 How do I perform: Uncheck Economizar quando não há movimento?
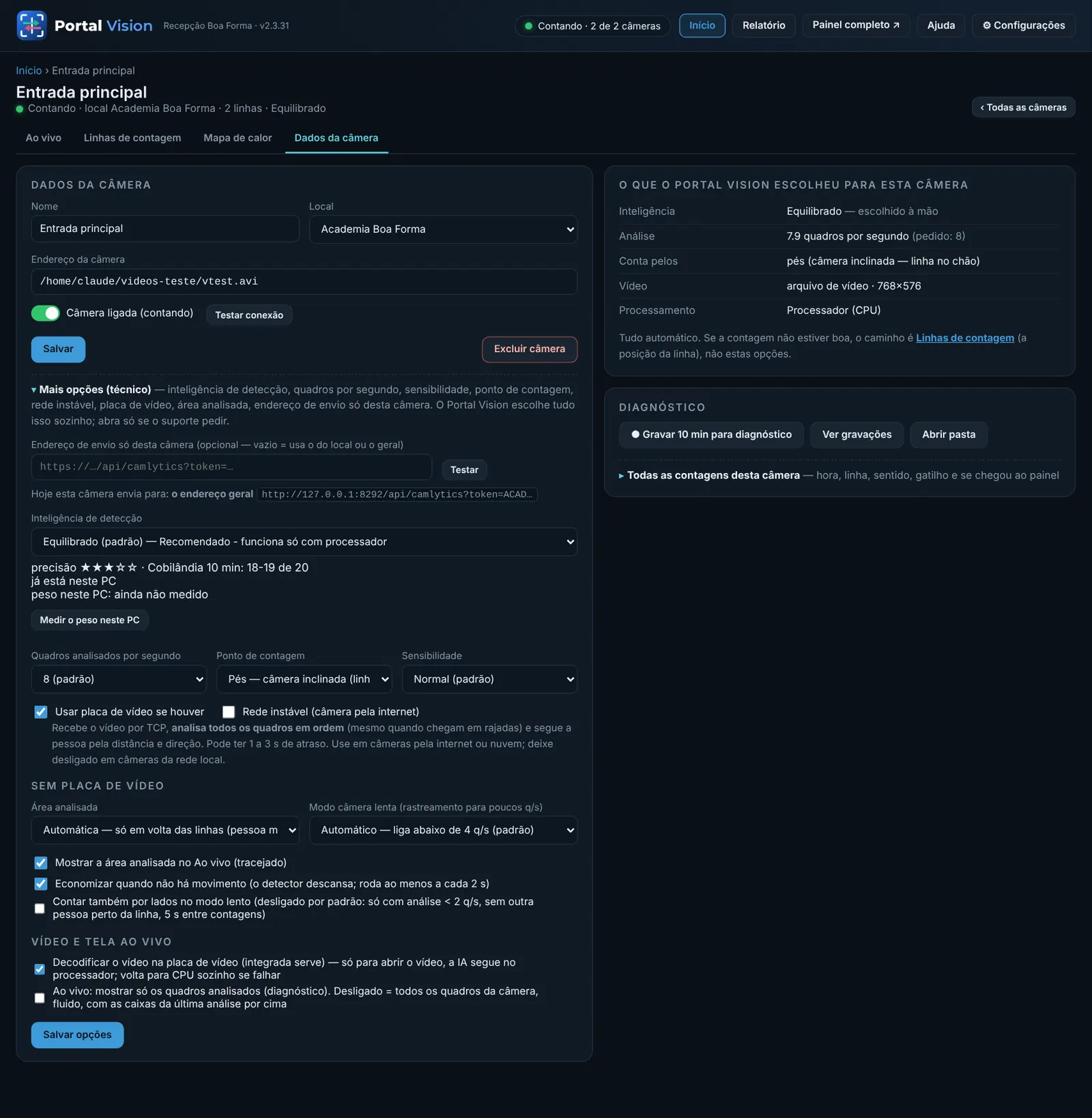tap(41, 884)
